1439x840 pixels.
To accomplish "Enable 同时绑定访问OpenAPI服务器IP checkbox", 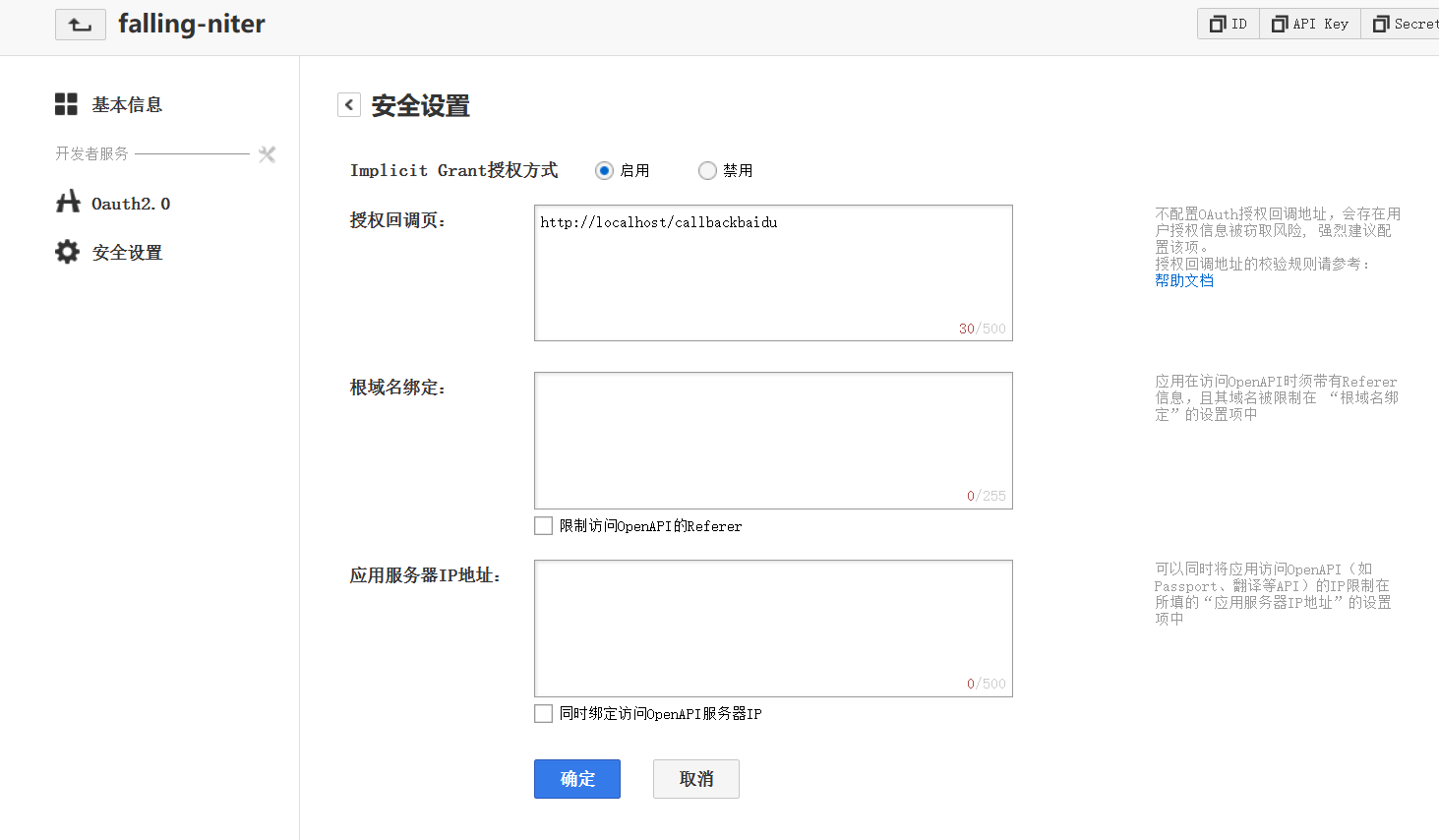I will pos(543,713).
